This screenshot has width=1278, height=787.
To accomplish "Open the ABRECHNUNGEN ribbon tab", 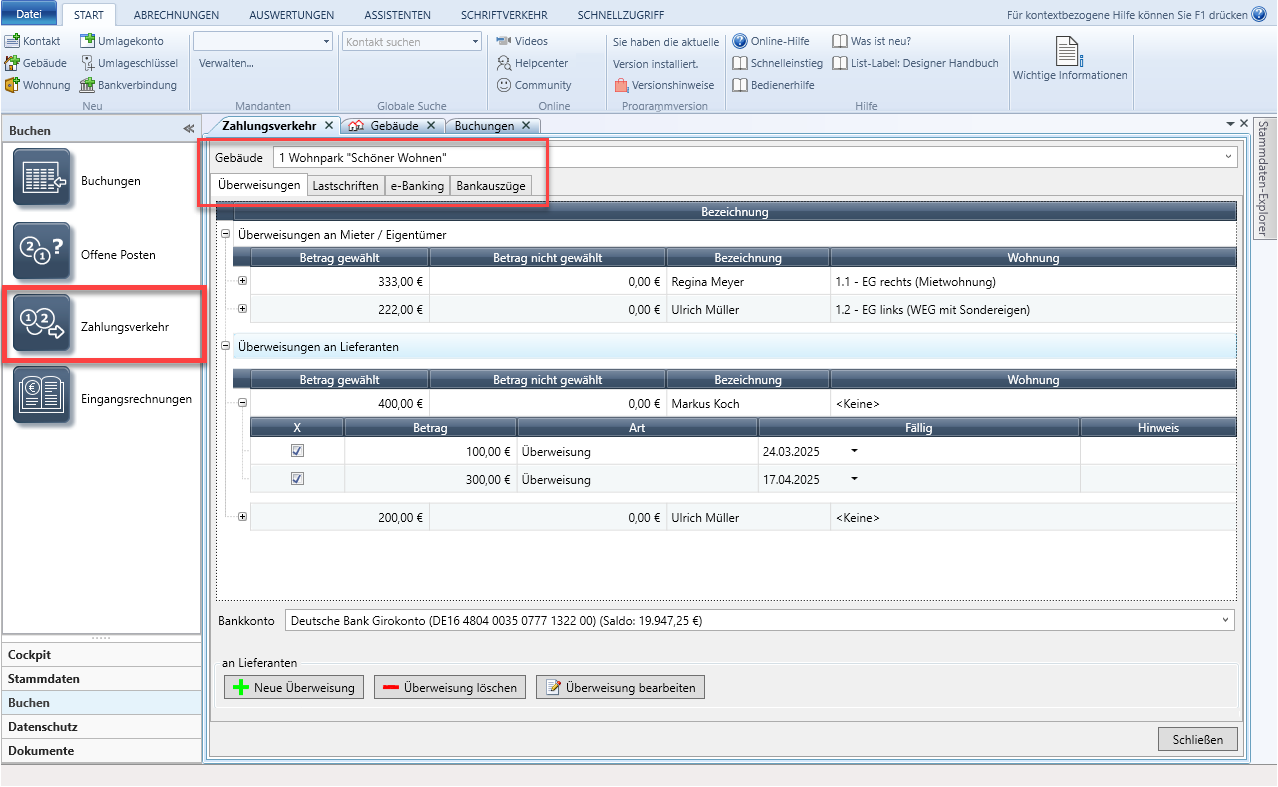I will pos(177,15).
